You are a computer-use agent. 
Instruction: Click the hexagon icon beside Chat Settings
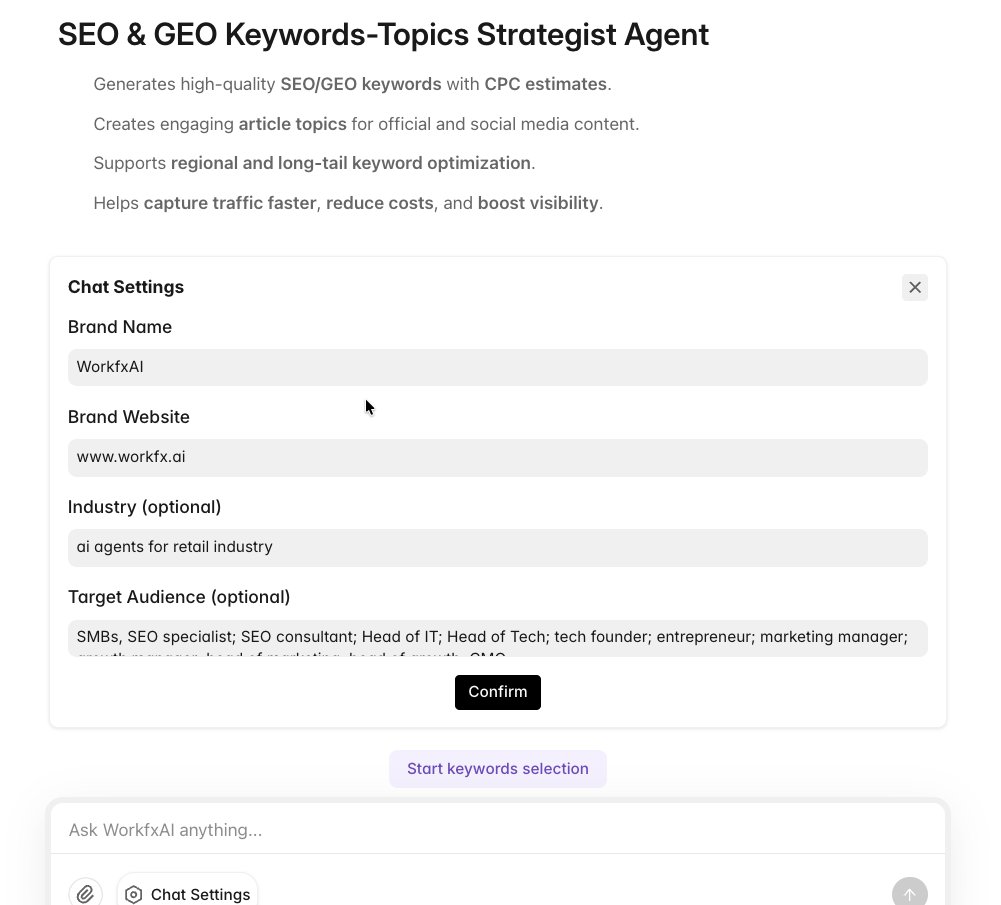point(134,894)
